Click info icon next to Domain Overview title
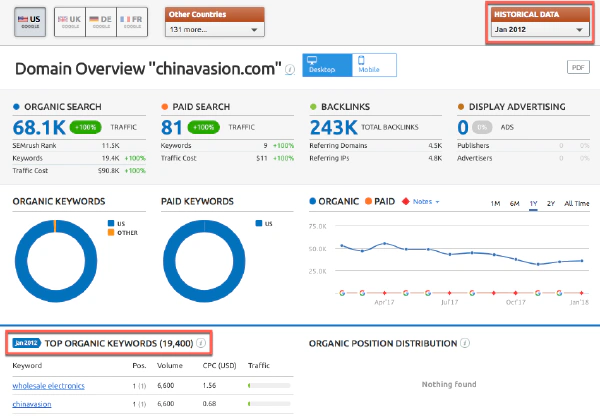600x418 pixels. [x=290, y=70]
